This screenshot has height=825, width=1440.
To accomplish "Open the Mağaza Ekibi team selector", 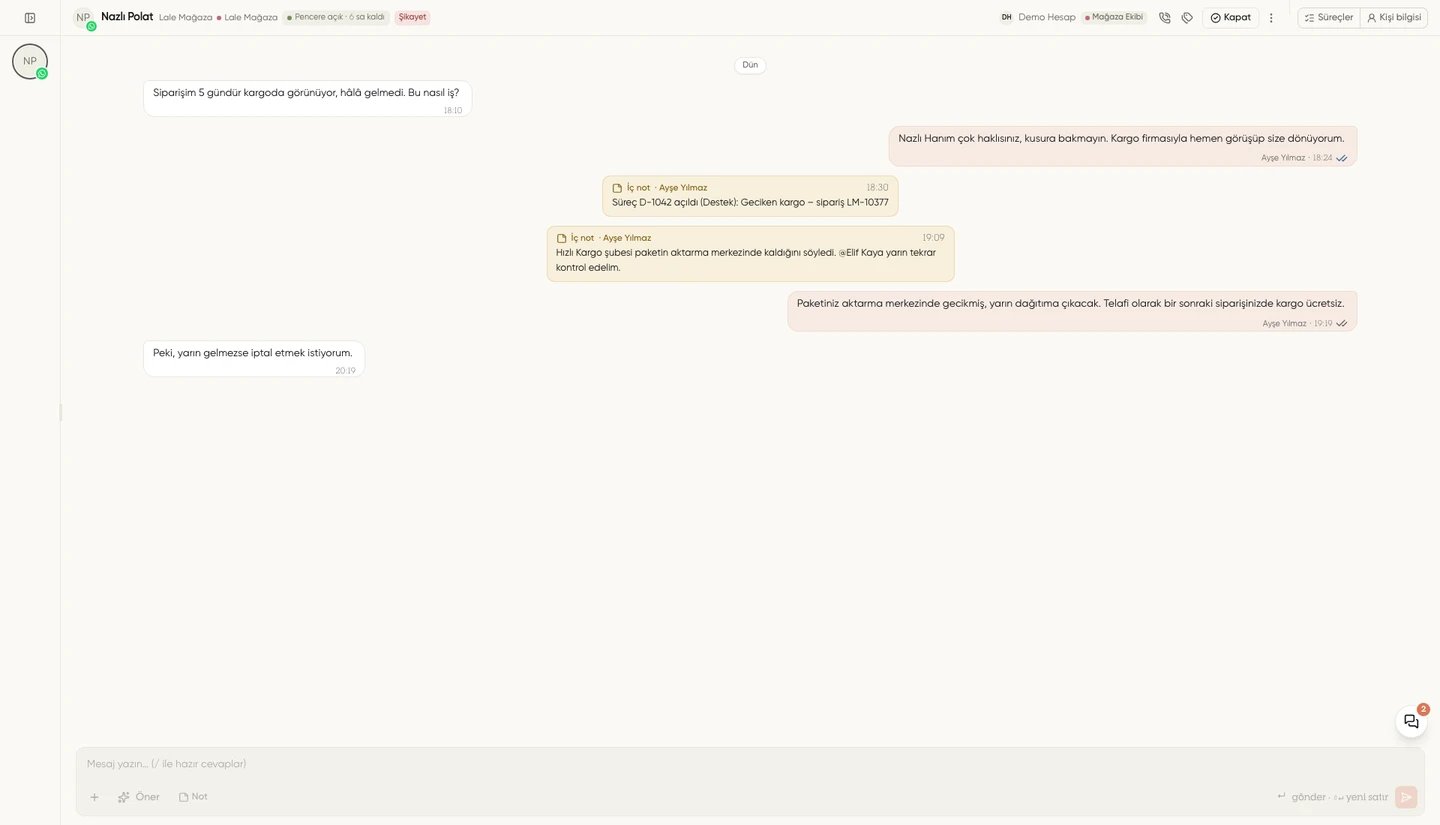I will pyautogui.click(x=1114, y=17).
